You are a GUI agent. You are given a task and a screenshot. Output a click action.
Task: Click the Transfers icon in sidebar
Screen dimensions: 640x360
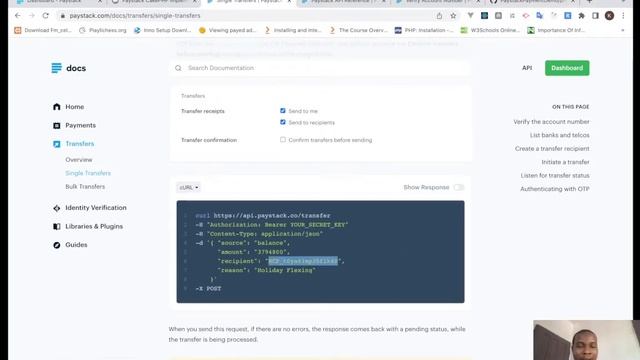click(57, 144)
